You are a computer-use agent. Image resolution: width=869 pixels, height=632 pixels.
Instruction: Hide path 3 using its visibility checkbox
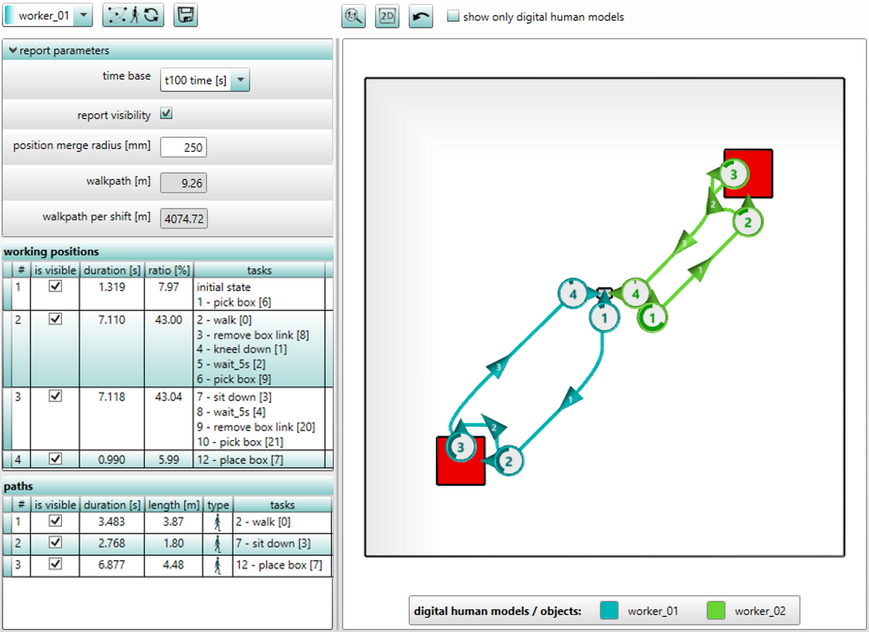pyautogui.click(x=55, y=565)
